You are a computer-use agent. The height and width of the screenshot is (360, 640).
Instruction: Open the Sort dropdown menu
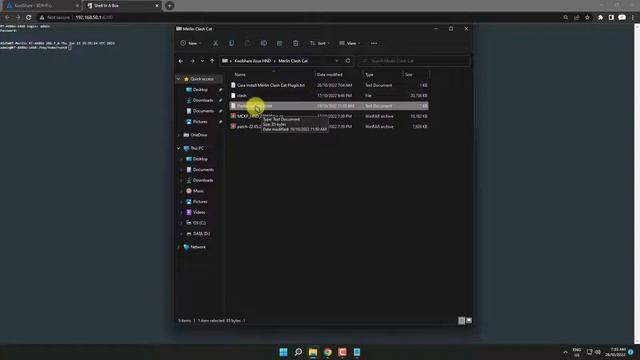[320, 43]
